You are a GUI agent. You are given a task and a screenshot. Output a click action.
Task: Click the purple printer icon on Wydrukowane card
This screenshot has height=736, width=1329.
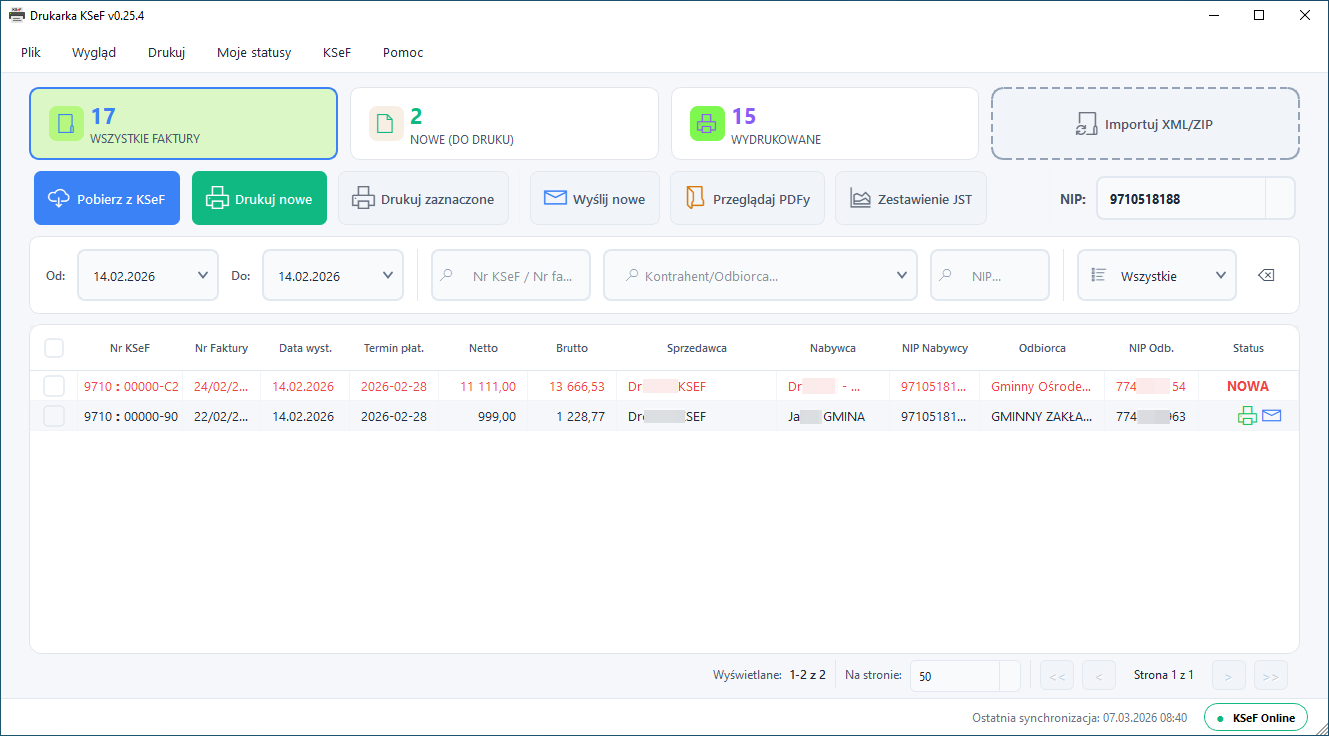point(706,124)
